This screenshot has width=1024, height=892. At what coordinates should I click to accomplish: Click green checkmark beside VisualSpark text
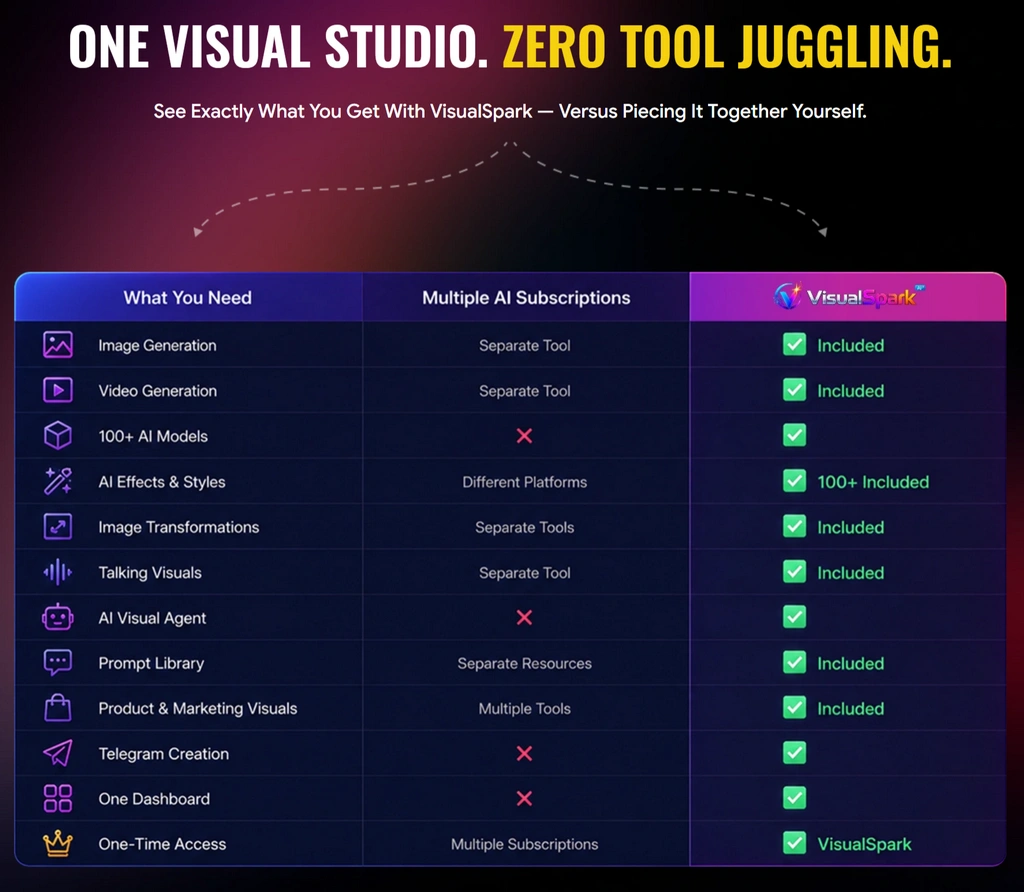click(794, 843)
